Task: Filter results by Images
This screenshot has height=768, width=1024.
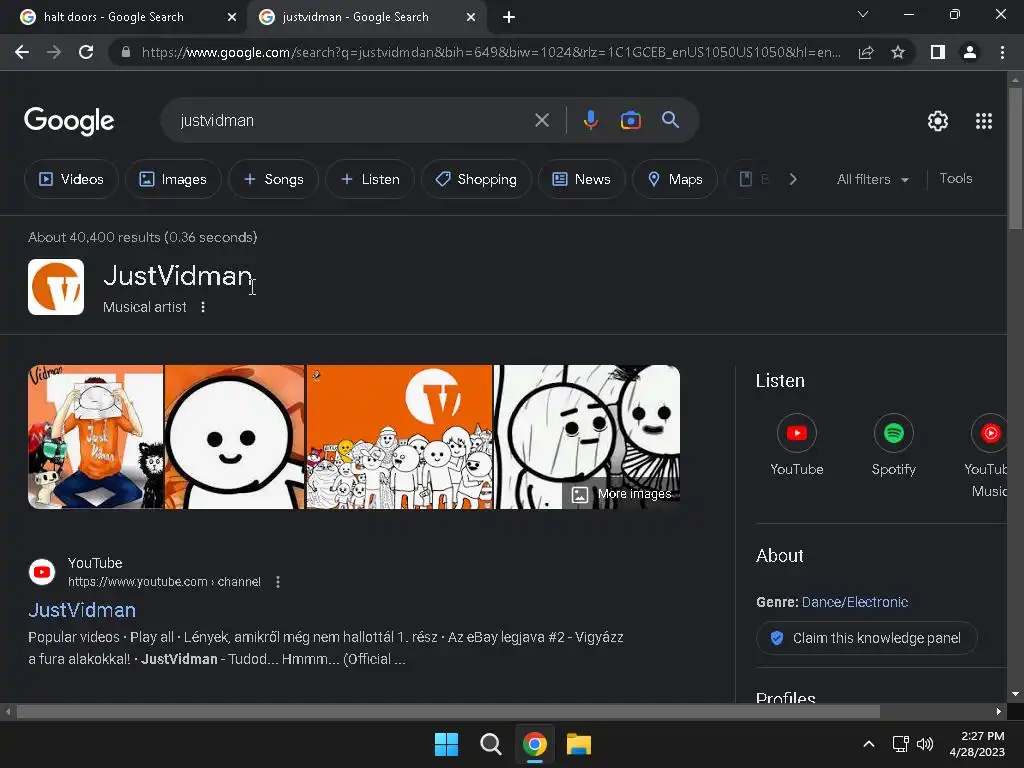Action: (173, 179)
